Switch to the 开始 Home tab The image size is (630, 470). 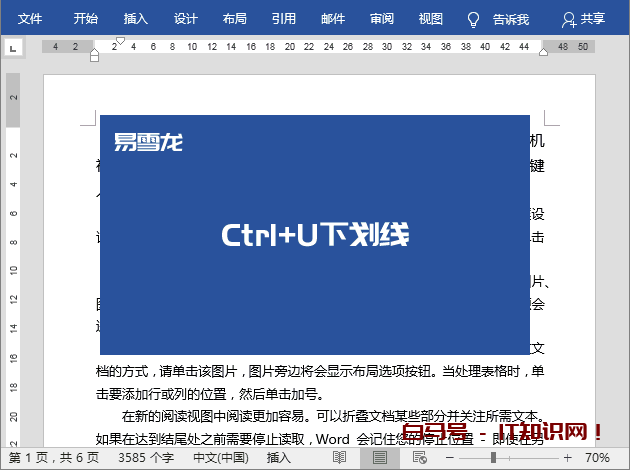86,19
